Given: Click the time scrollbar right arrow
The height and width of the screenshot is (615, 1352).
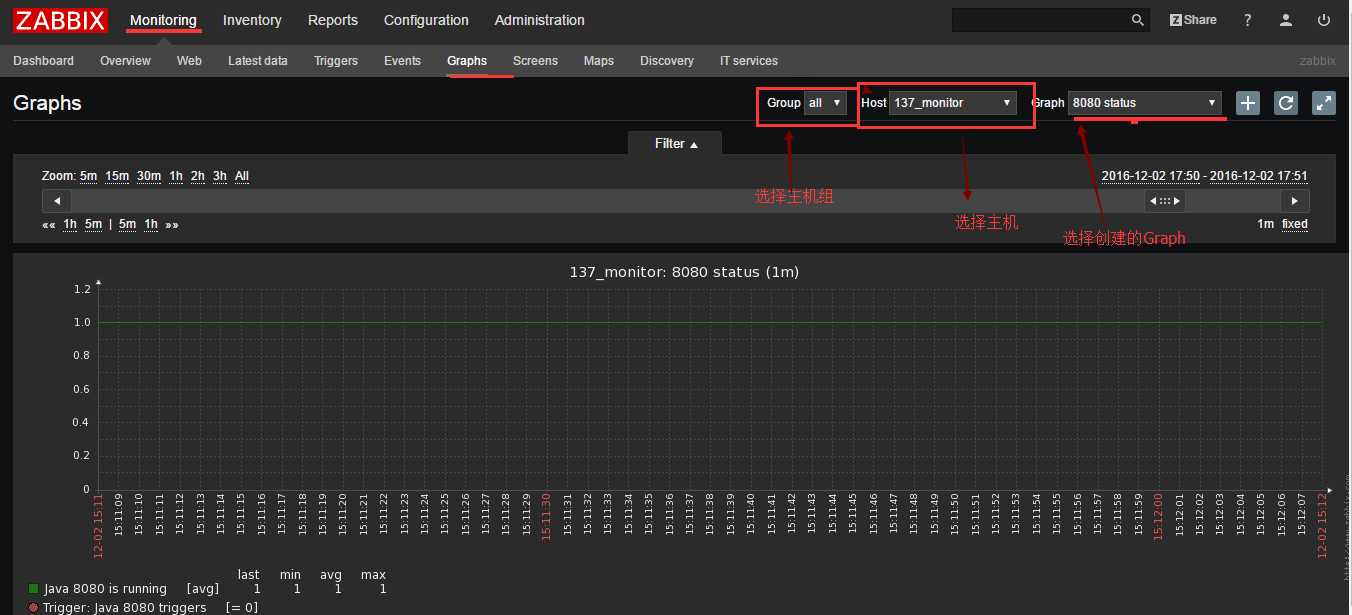Looking at the screenshot, I should [x=1295, y=201].
